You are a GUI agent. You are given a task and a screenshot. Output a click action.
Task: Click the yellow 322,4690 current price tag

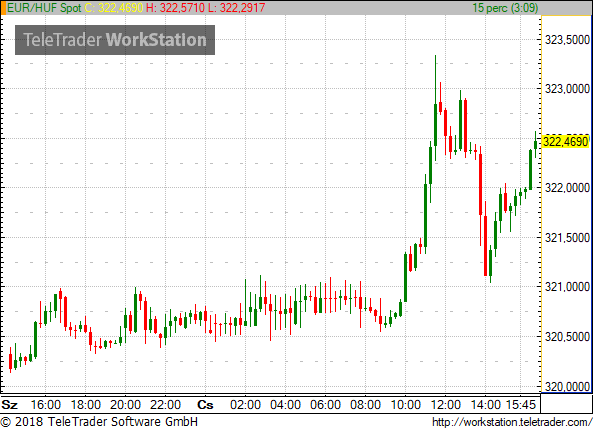coord(565,142)
